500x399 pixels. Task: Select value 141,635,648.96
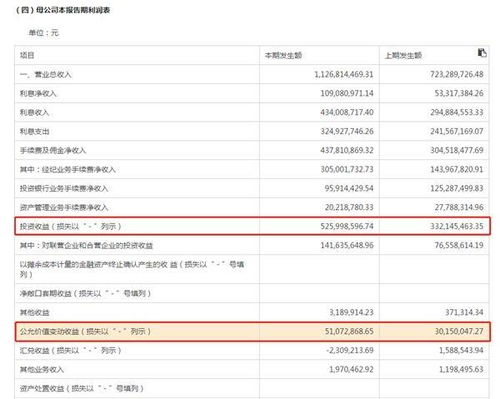coord(347,245)
